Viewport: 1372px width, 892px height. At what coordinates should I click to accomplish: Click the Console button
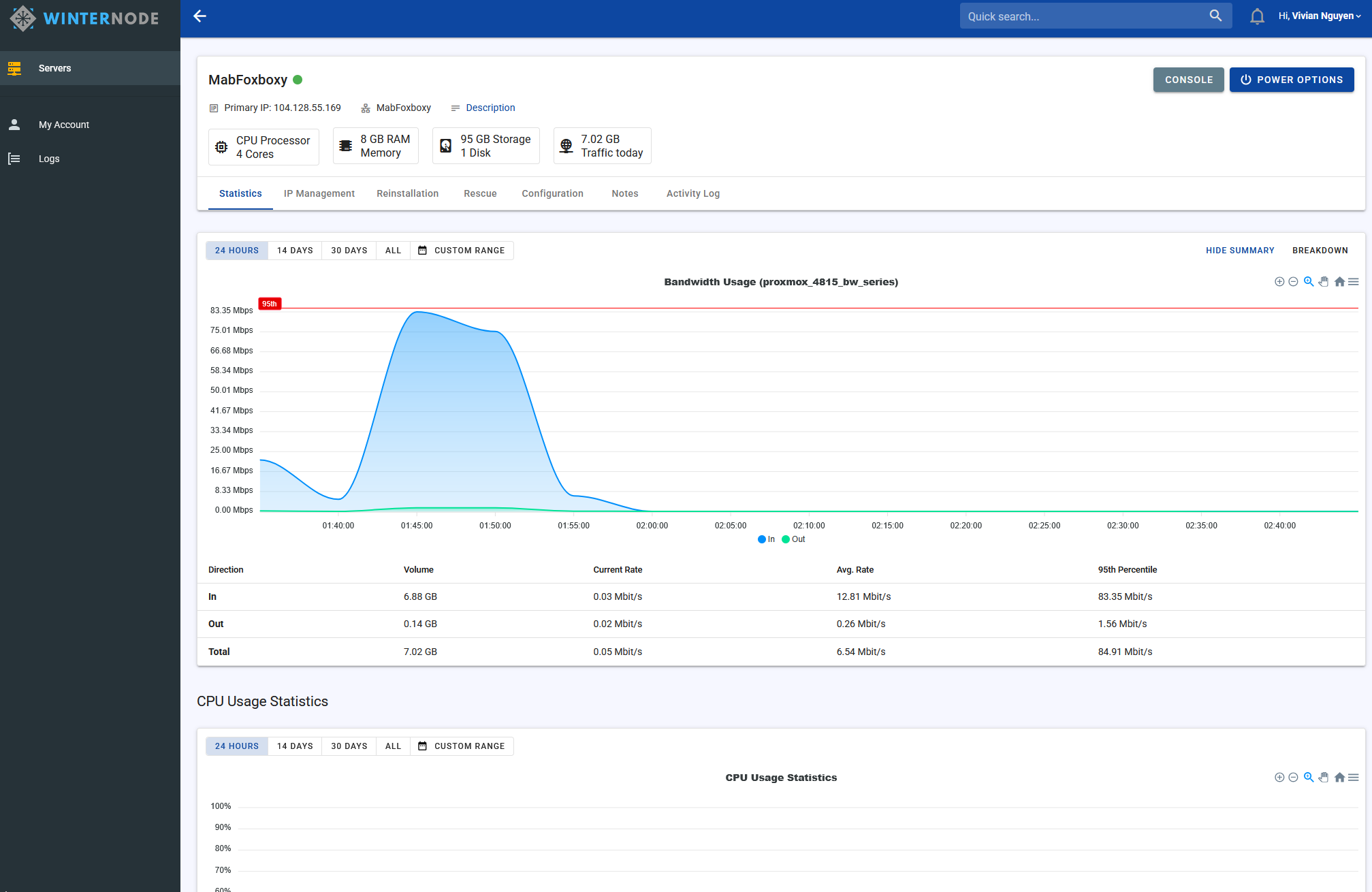[x=1188, y=80]
